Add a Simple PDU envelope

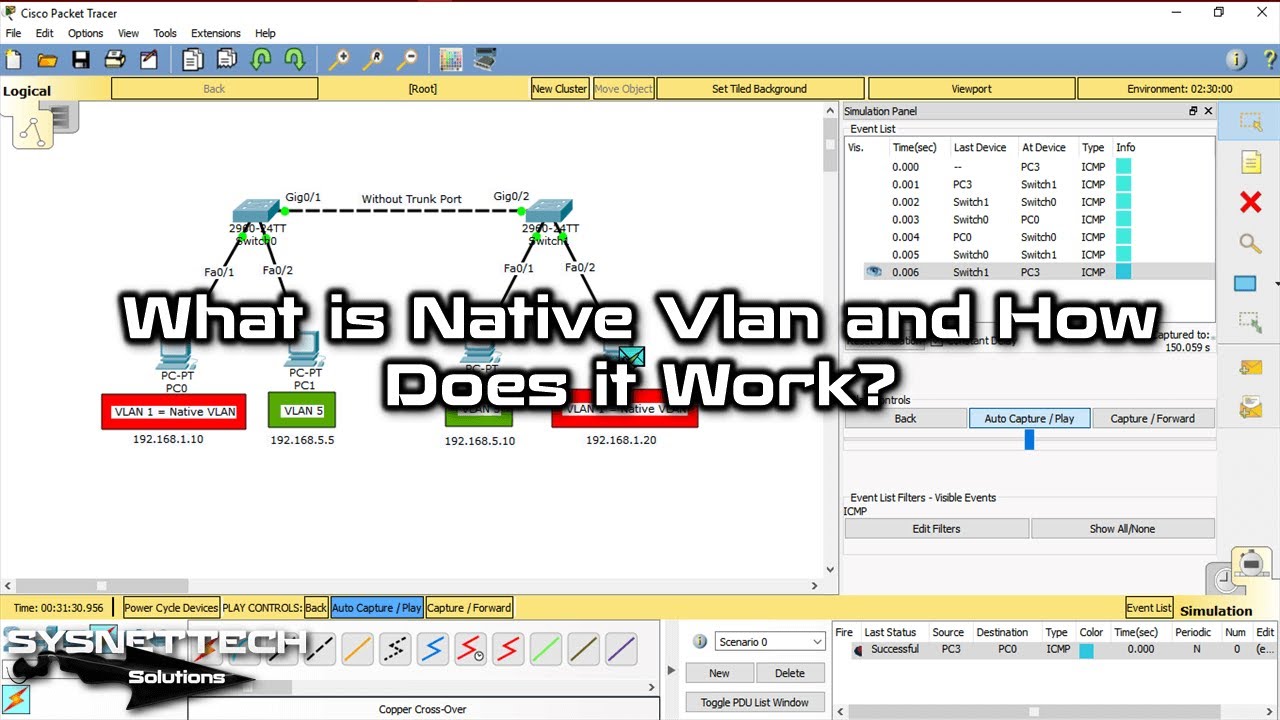tap(1250, 367)
